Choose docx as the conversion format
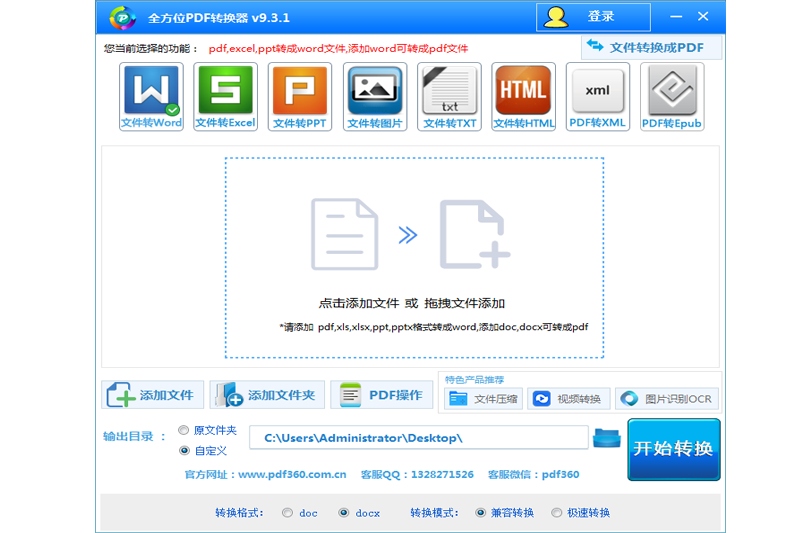The width and height of the screenshot is (800, 533). pyautogui.click(x=344, y=513)
